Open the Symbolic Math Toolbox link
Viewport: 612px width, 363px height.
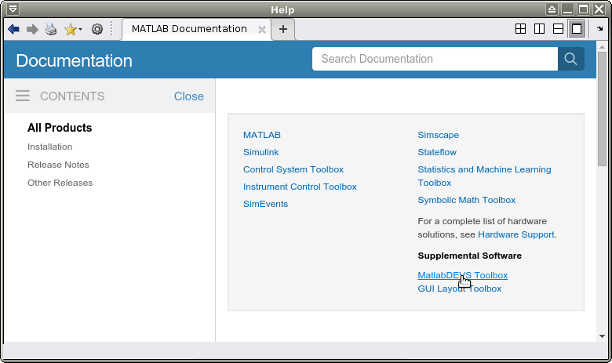coord(467,200)
